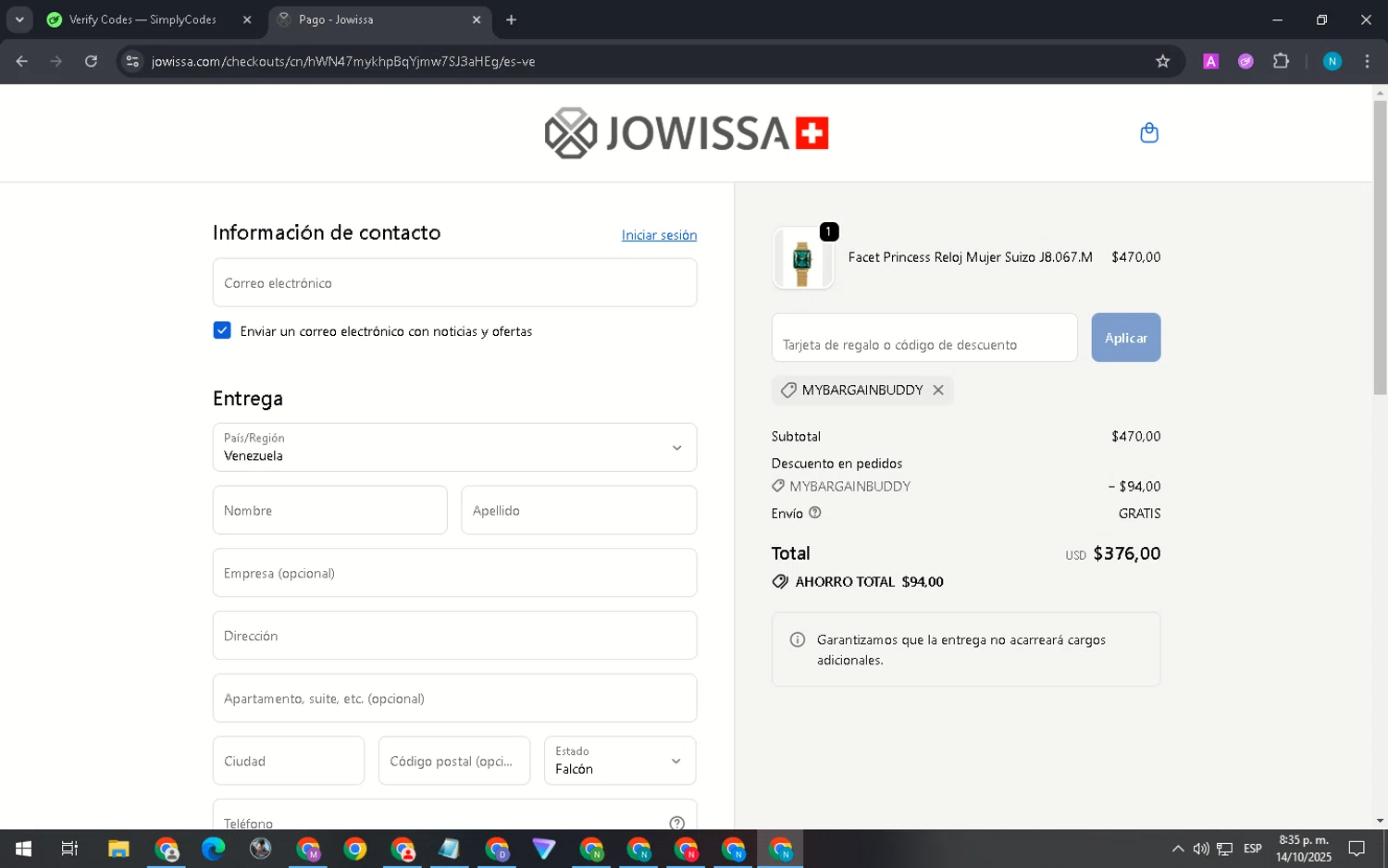Screen dimensions: 1388x868
Task: Focus the Código postal field
Action: (x=454, y=761)
